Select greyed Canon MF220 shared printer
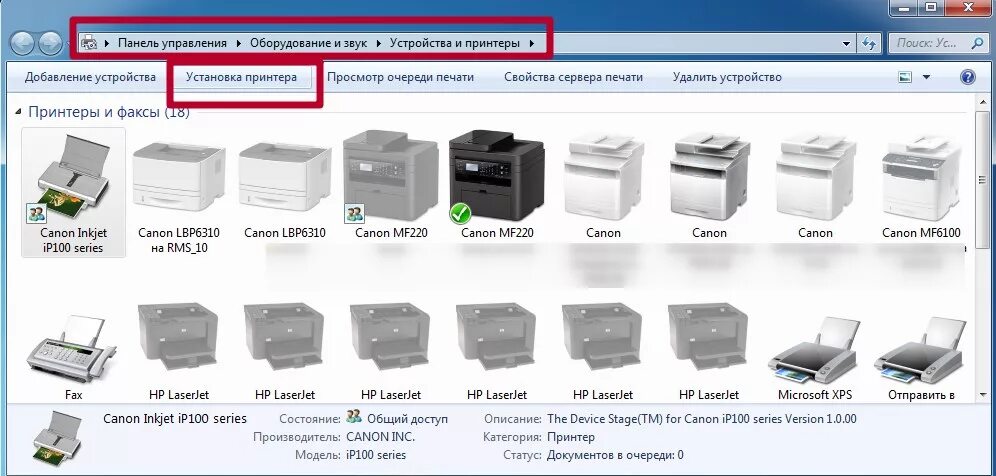Viewport: 996px width, 476px height. pos(391,185)
